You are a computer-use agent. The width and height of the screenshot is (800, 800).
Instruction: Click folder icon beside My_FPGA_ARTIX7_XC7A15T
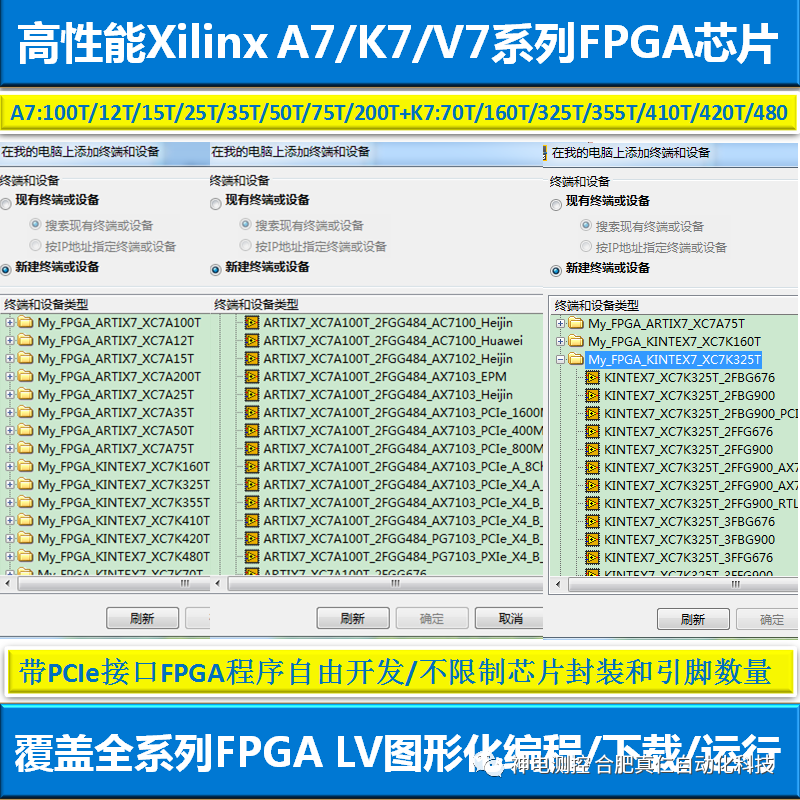tap(25, 358)
